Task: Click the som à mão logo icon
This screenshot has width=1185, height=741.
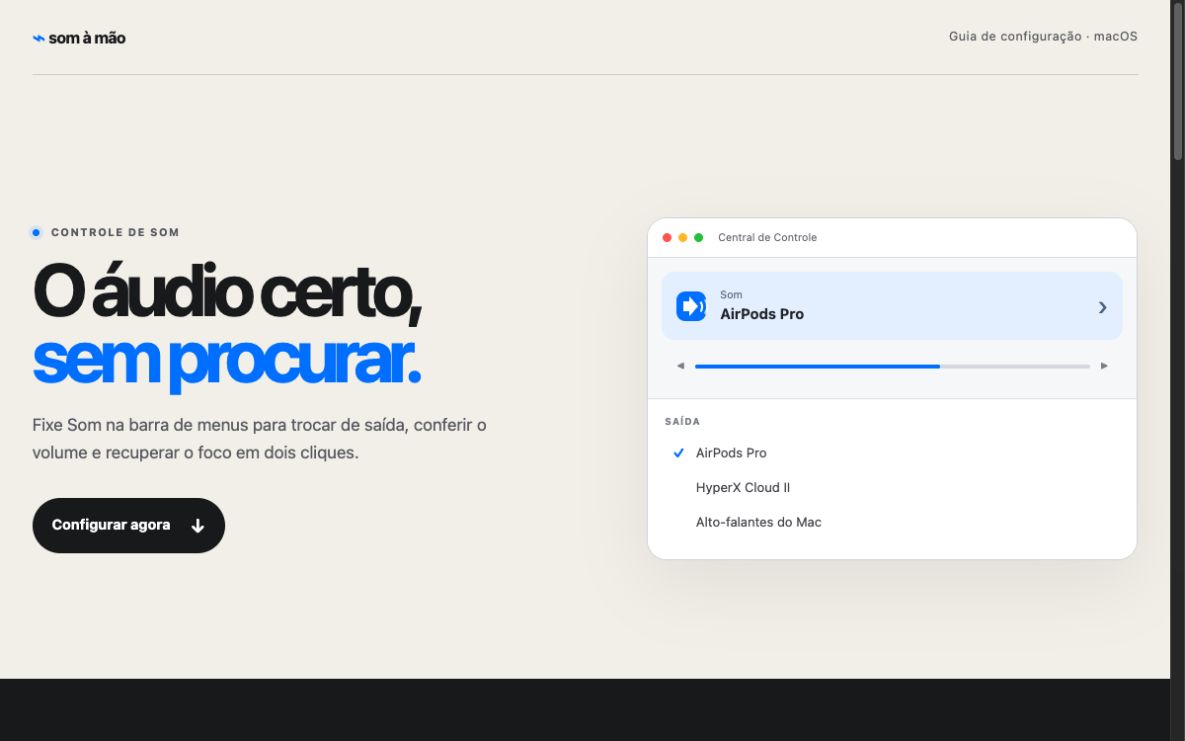Action: pos(39,38)
